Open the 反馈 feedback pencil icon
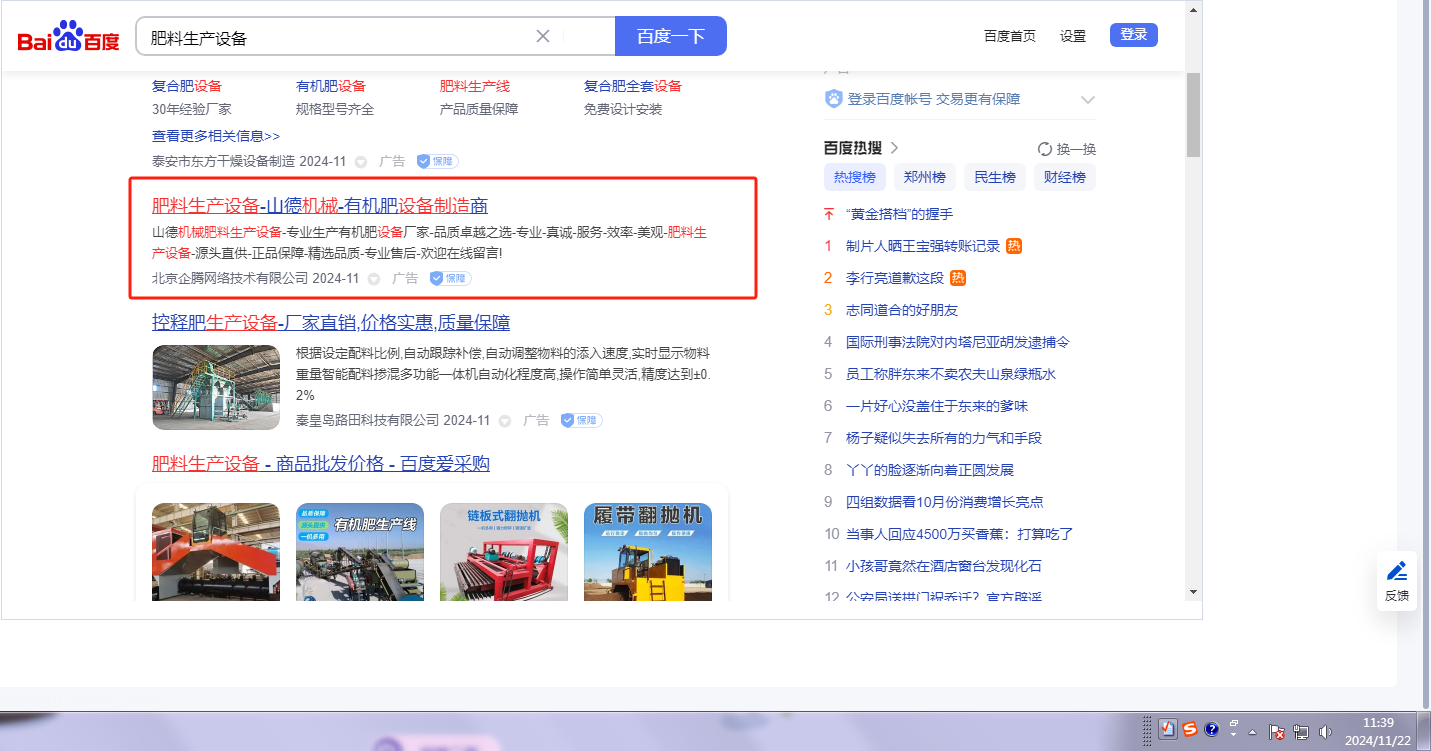Screen dimensions: 1431x751 coord(1396,572)
